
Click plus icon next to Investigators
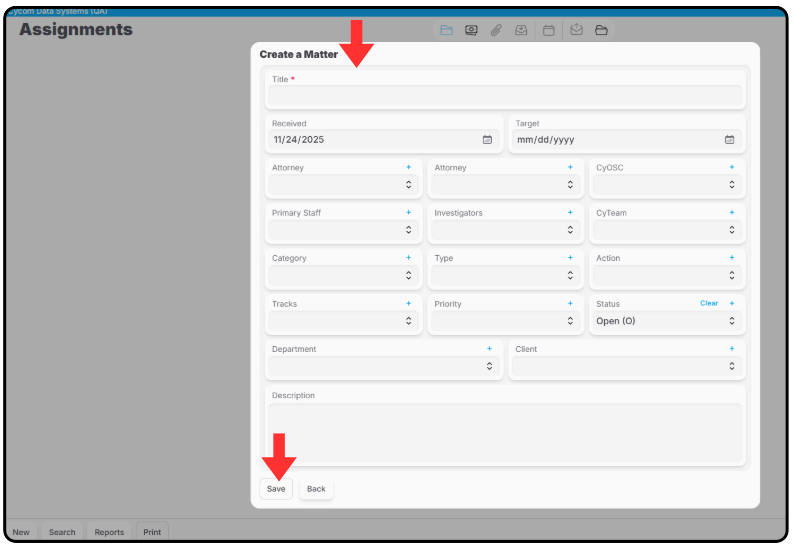tap(570, 212)
